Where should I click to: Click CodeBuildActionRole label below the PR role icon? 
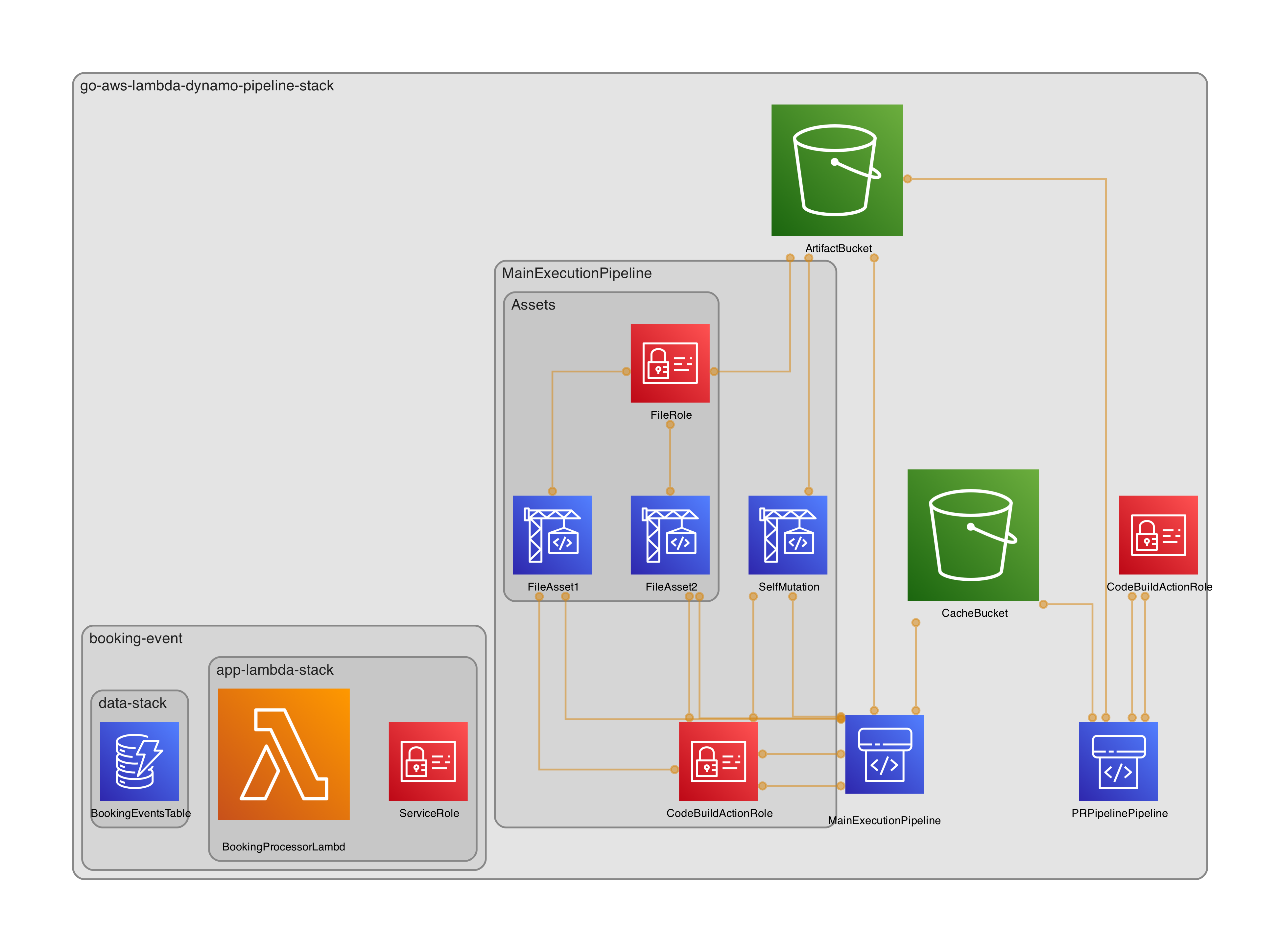pyautogui.click(x=1159, y=587)
